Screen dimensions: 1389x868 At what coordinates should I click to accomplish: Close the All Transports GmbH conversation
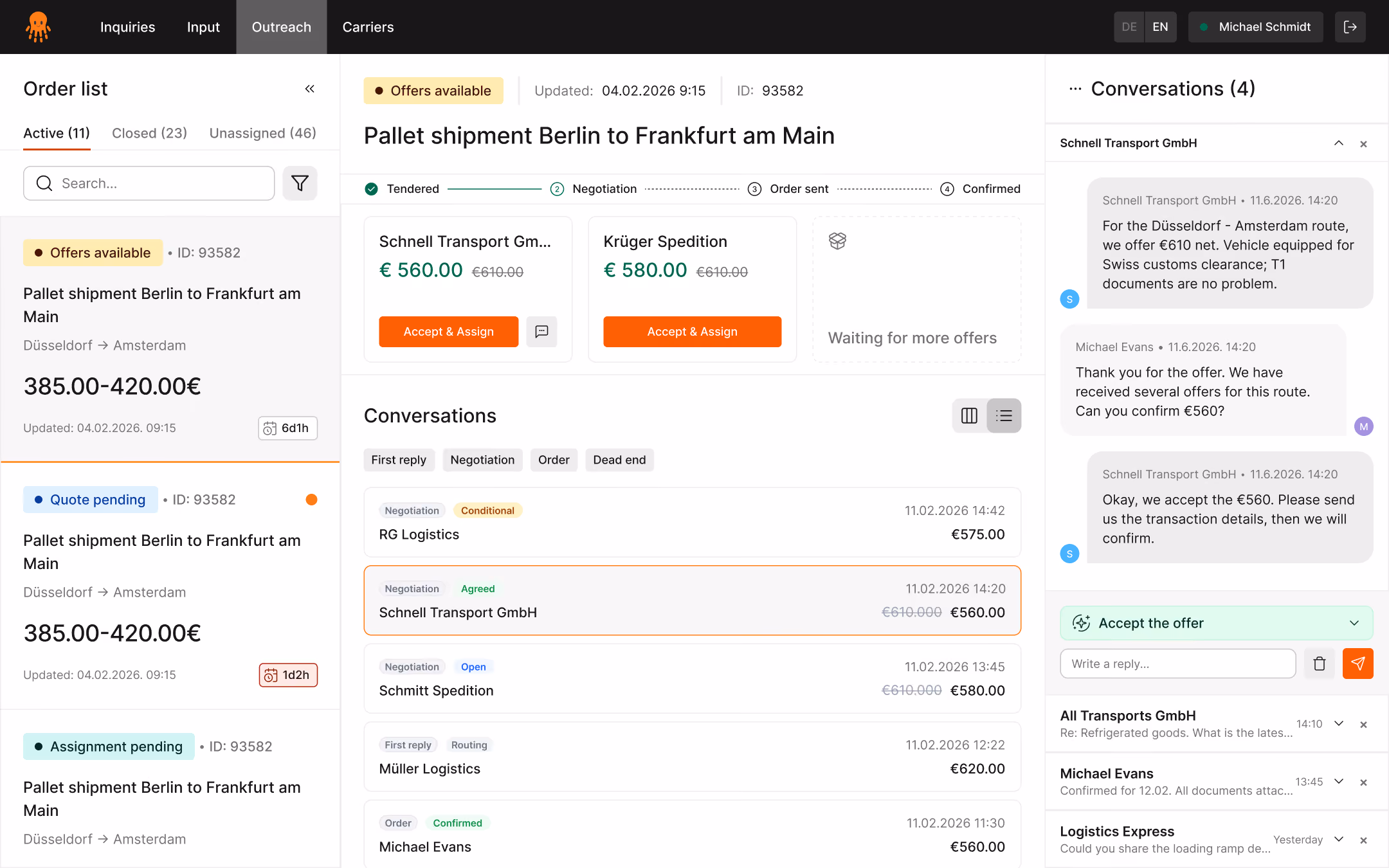click(1363, 725)
